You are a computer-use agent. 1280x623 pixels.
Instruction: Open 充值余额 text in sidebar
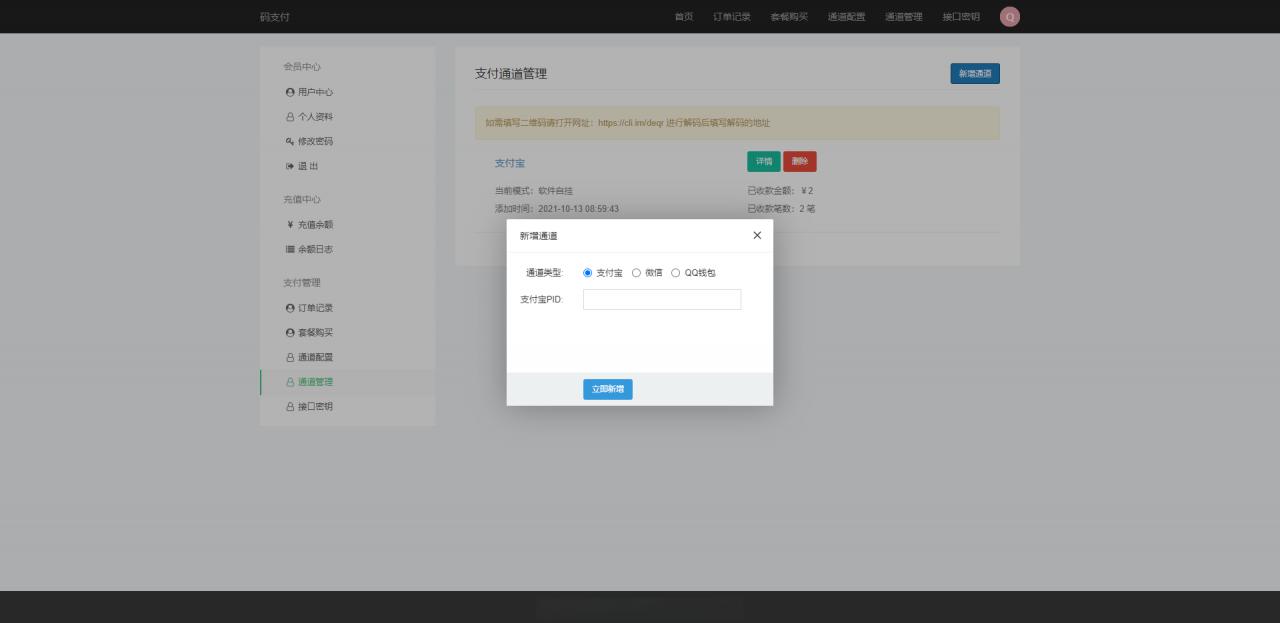pyautogui.click(x=315, y=225)
